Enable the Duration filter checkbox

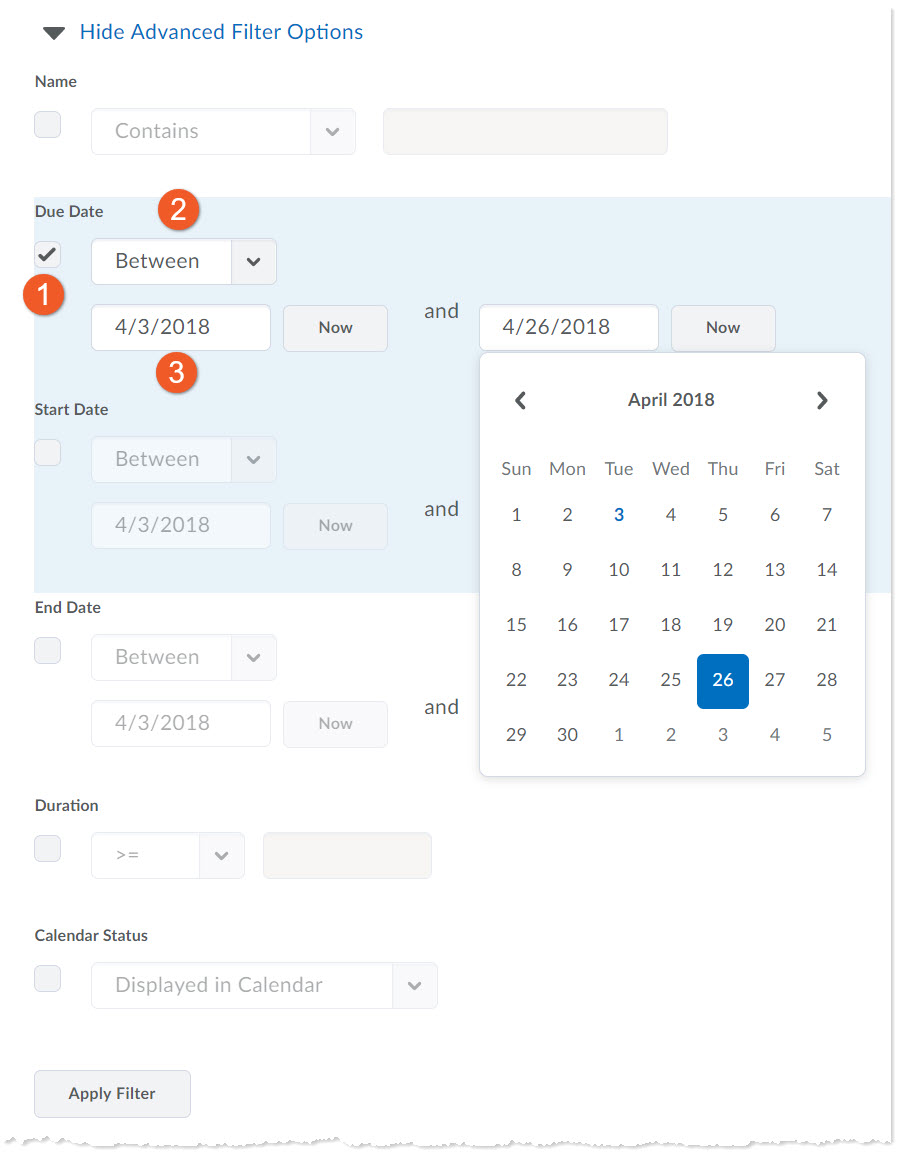(x=48, y=848)
